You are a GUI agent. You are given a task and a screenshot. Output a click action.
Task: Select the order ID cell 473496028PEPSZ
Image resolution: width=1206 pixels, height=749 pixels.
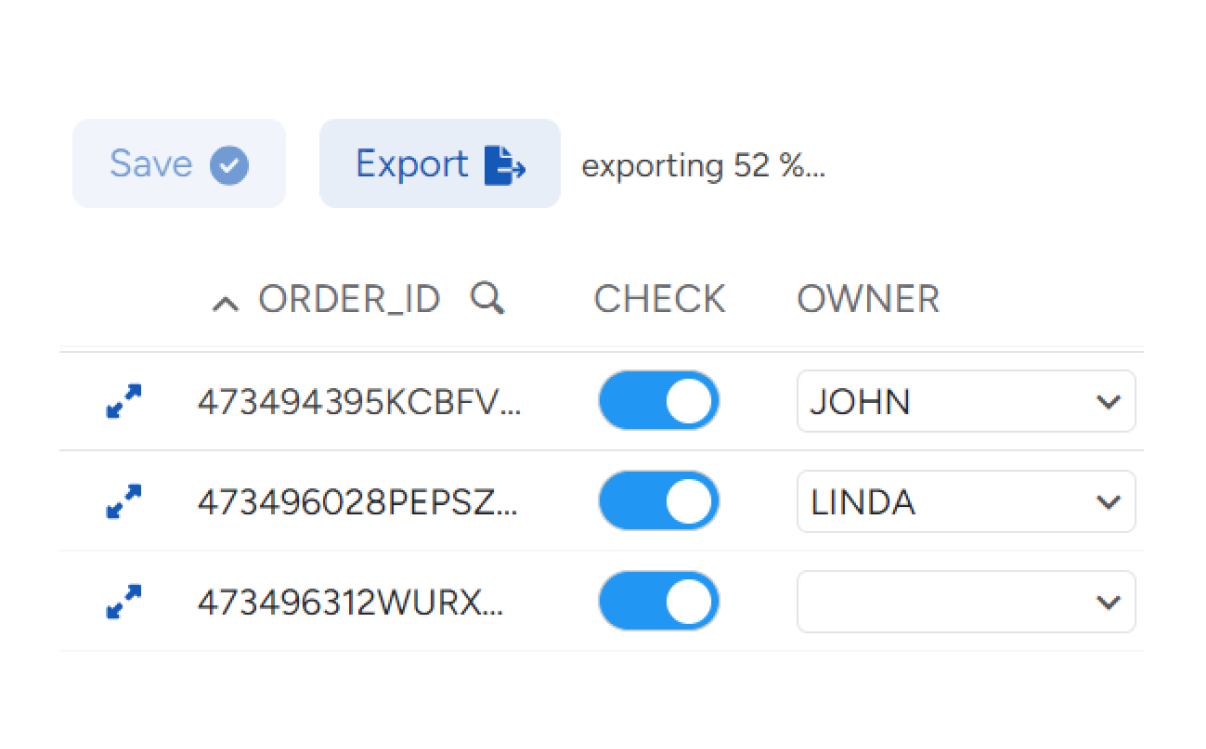coord(358,502)
